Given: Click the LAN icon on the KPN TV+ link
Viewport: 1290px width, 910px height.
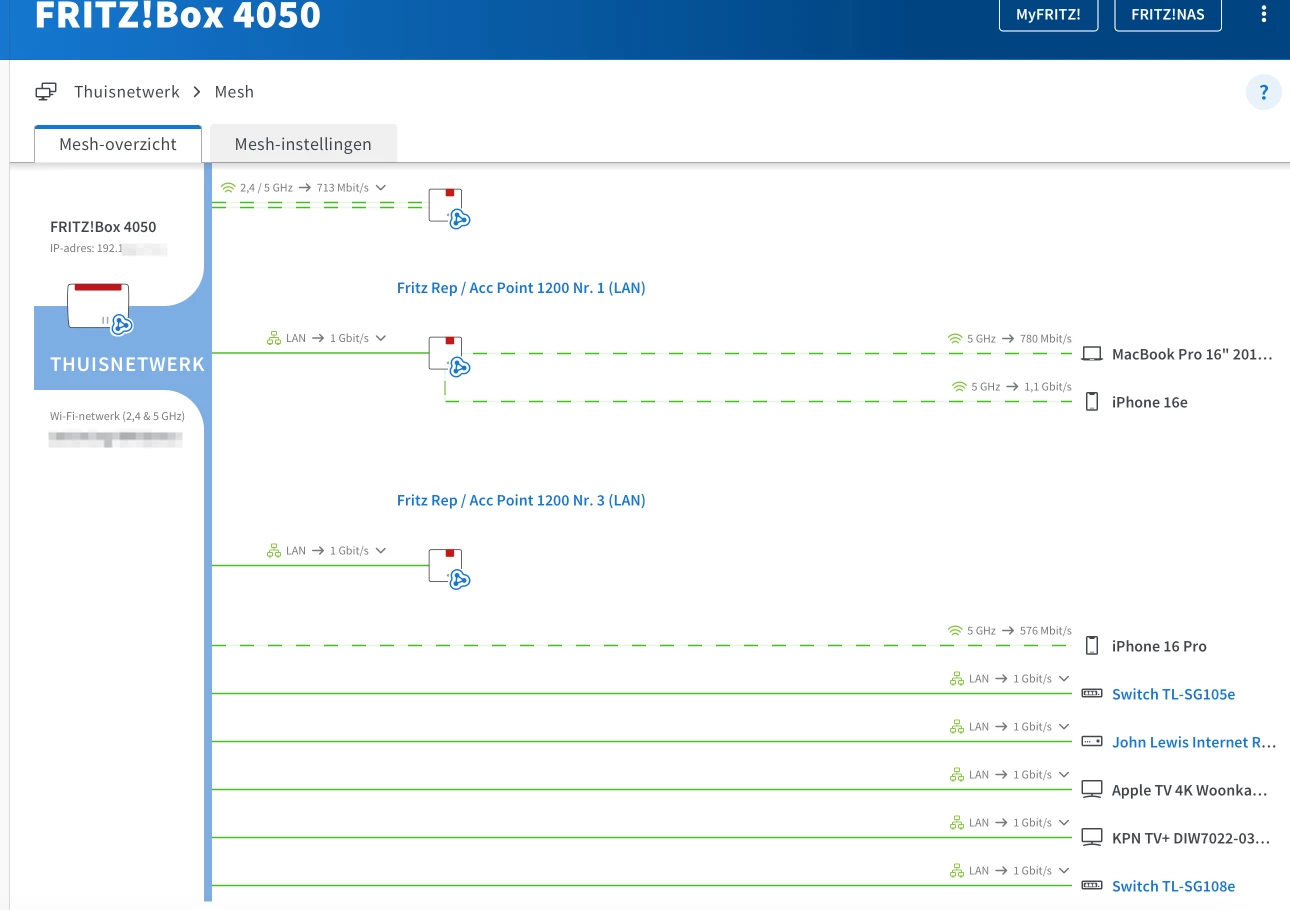Looking at the screenshot, I should coord(956,823).
